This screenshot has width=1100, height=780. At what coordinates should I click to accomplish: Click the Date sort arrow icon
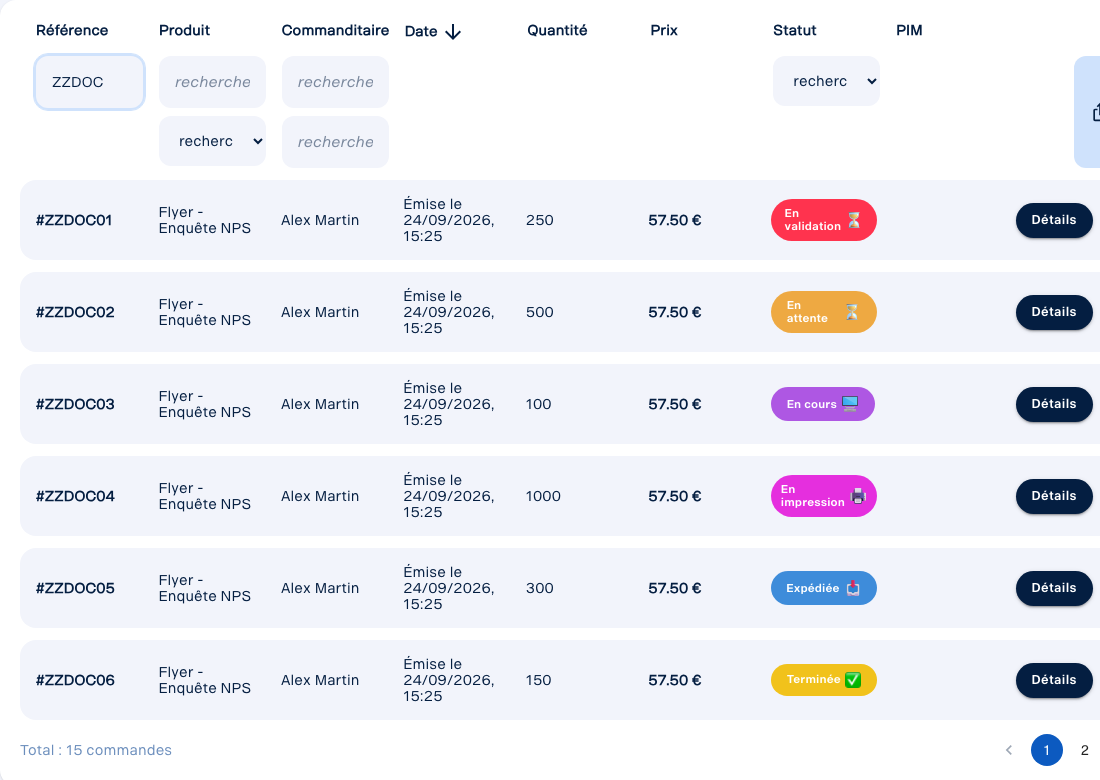[x=453, y=32]
